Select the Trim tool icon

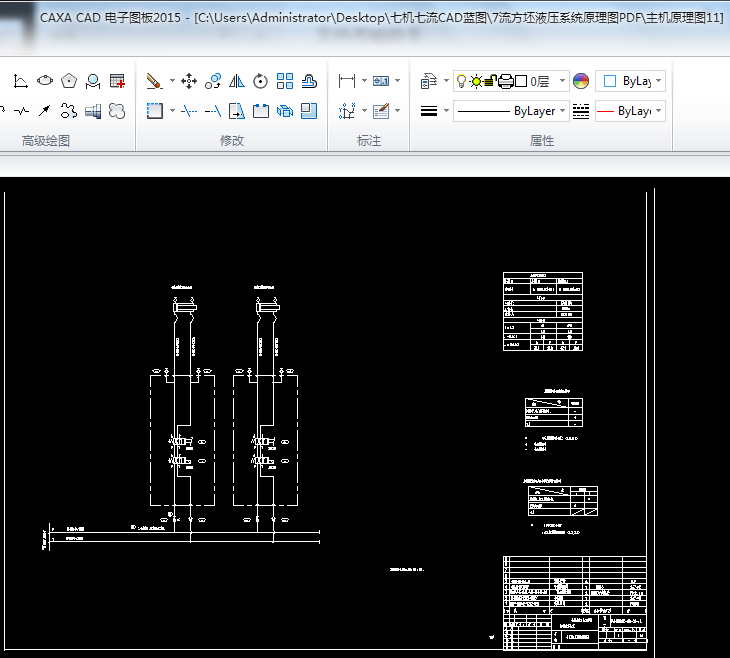(189, 111)
